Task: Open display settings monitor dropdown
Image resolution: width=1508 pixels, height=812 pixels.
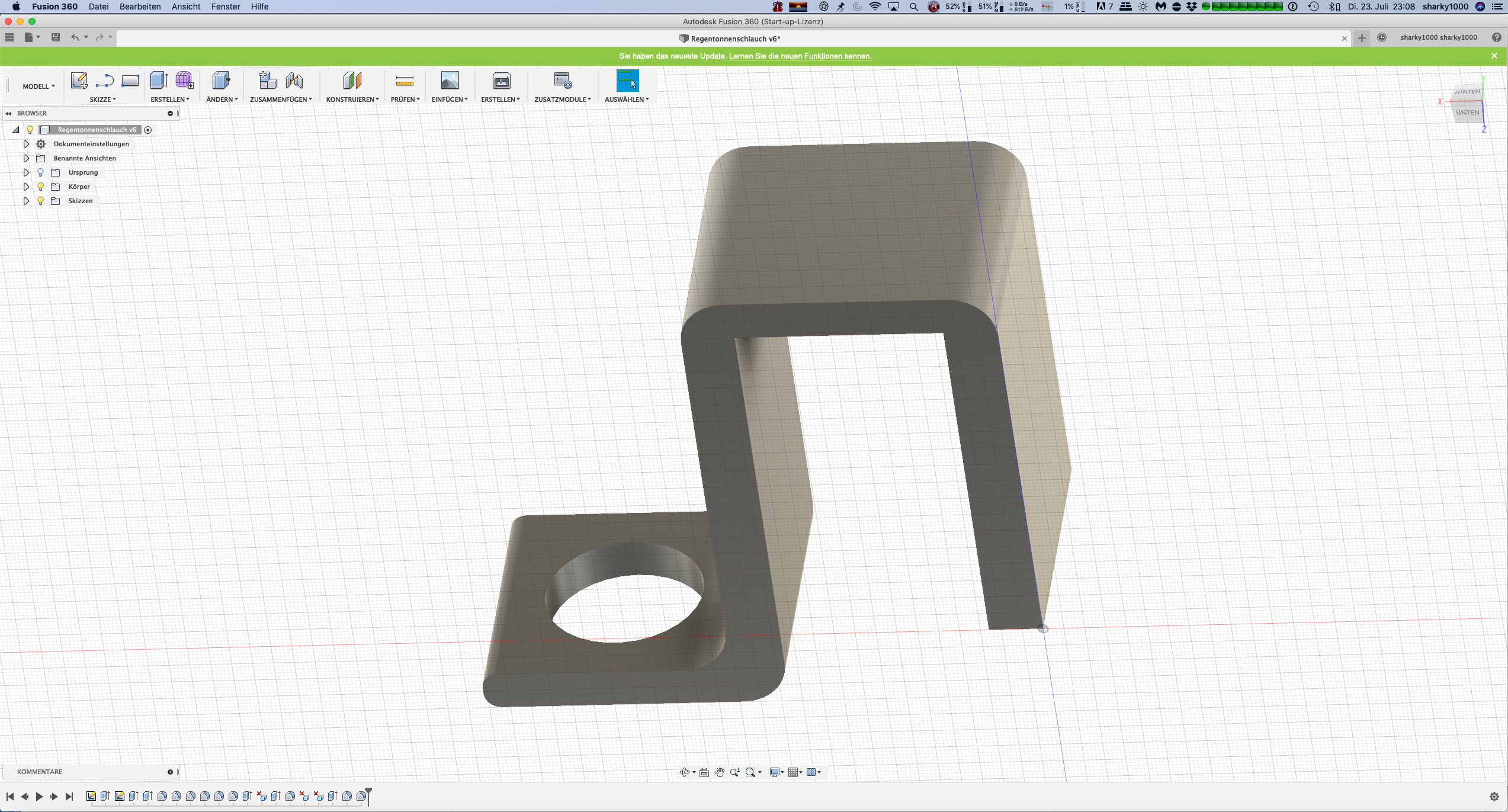Action: (x=777, y=772)
